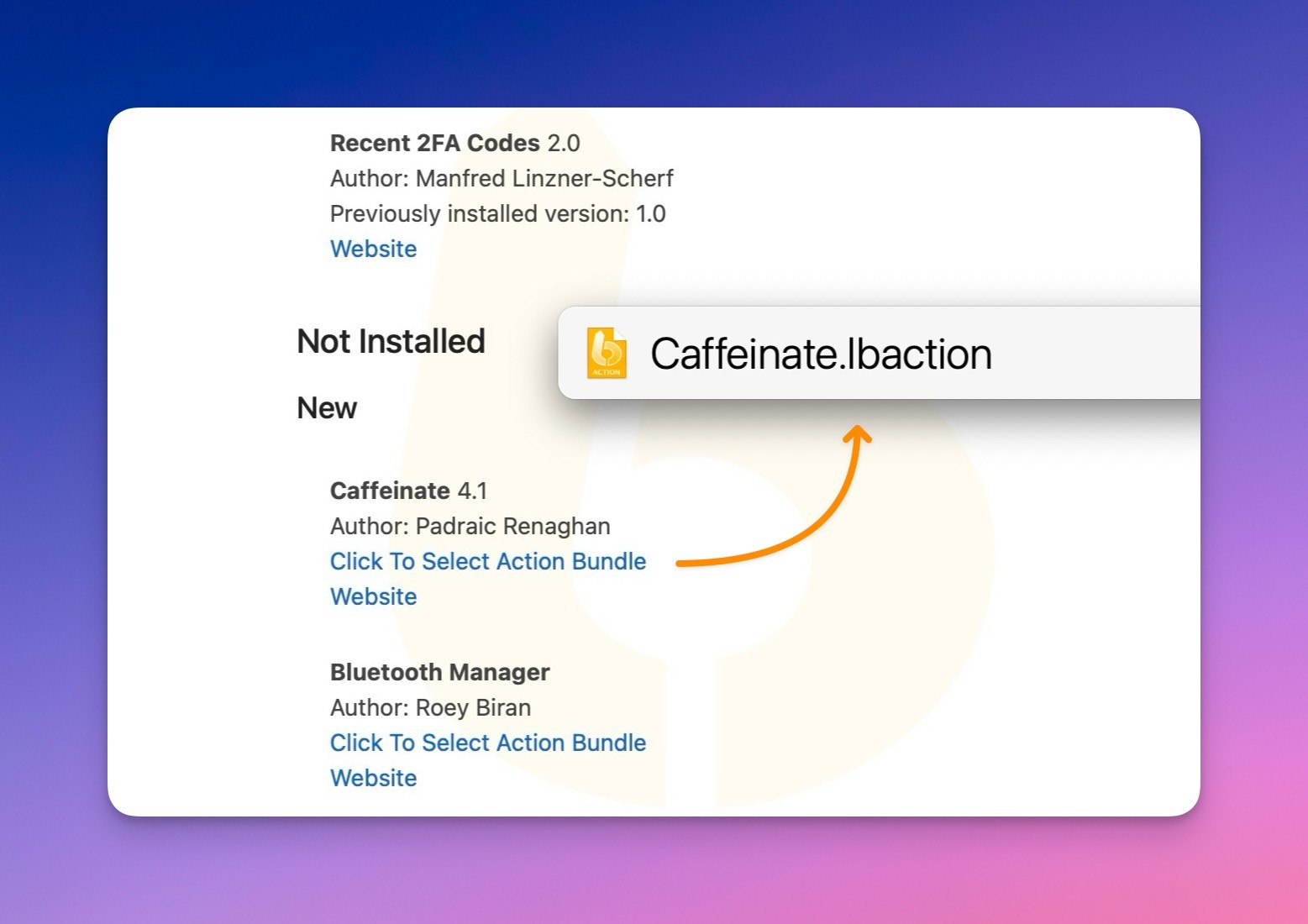Click the bold Caffeinate action name
The image size is (1308, 924).
click(390, 491)
